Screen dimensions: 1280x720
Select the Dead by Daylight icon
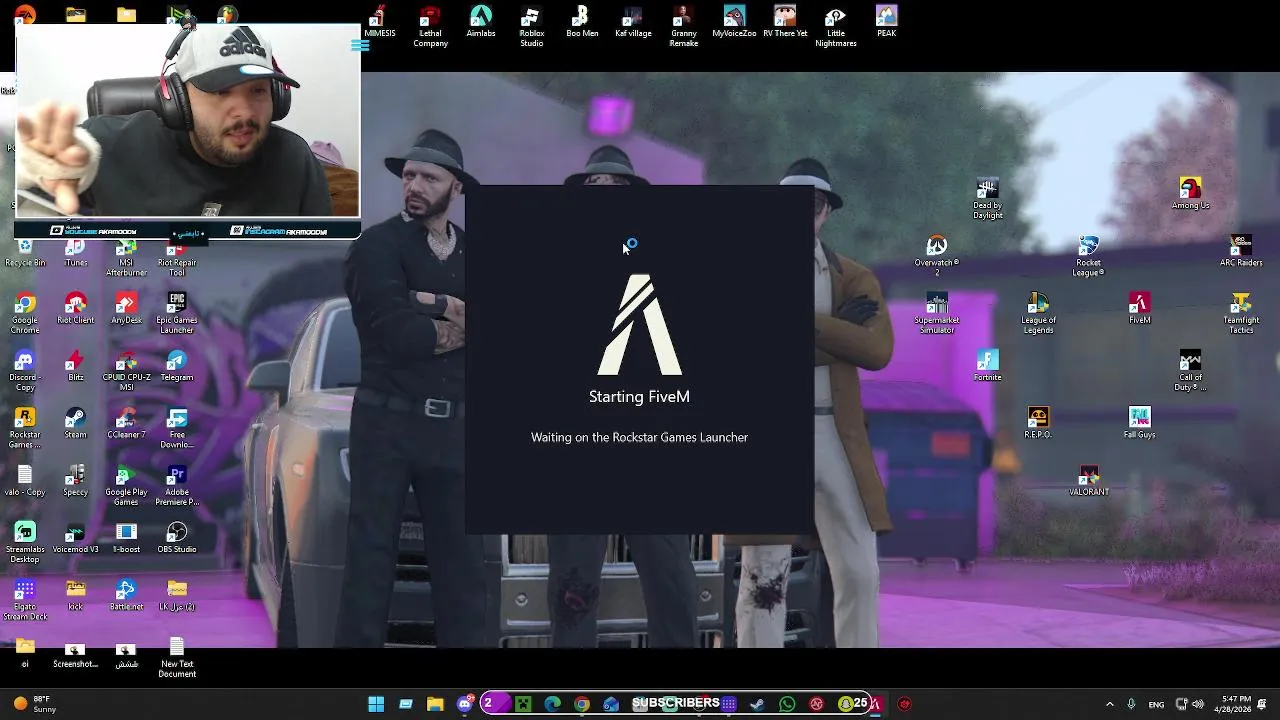coord(987,199)
